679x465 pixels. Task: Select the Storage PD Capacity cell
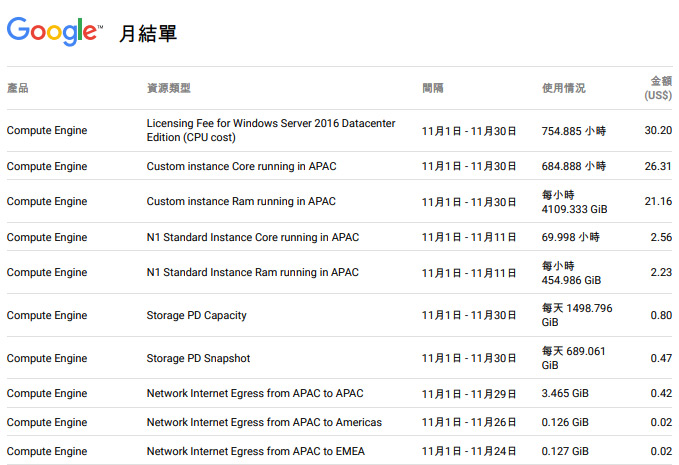click(197, 315)
